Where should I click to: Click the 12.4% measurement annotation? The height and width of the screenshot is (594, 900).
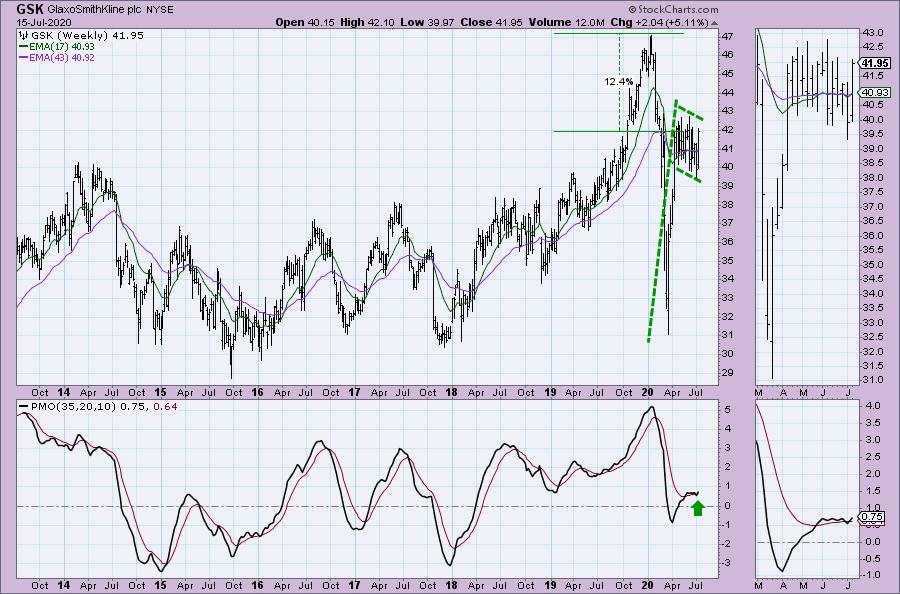(x=619, y=82)
